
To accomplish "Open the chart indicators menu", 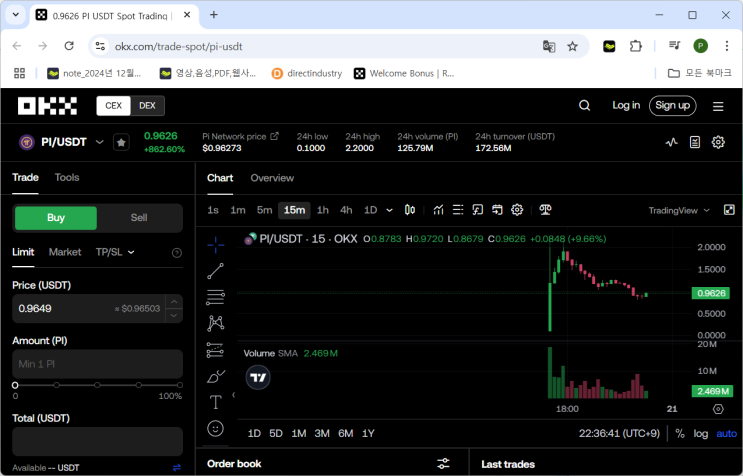I will (x=438, y=210).
